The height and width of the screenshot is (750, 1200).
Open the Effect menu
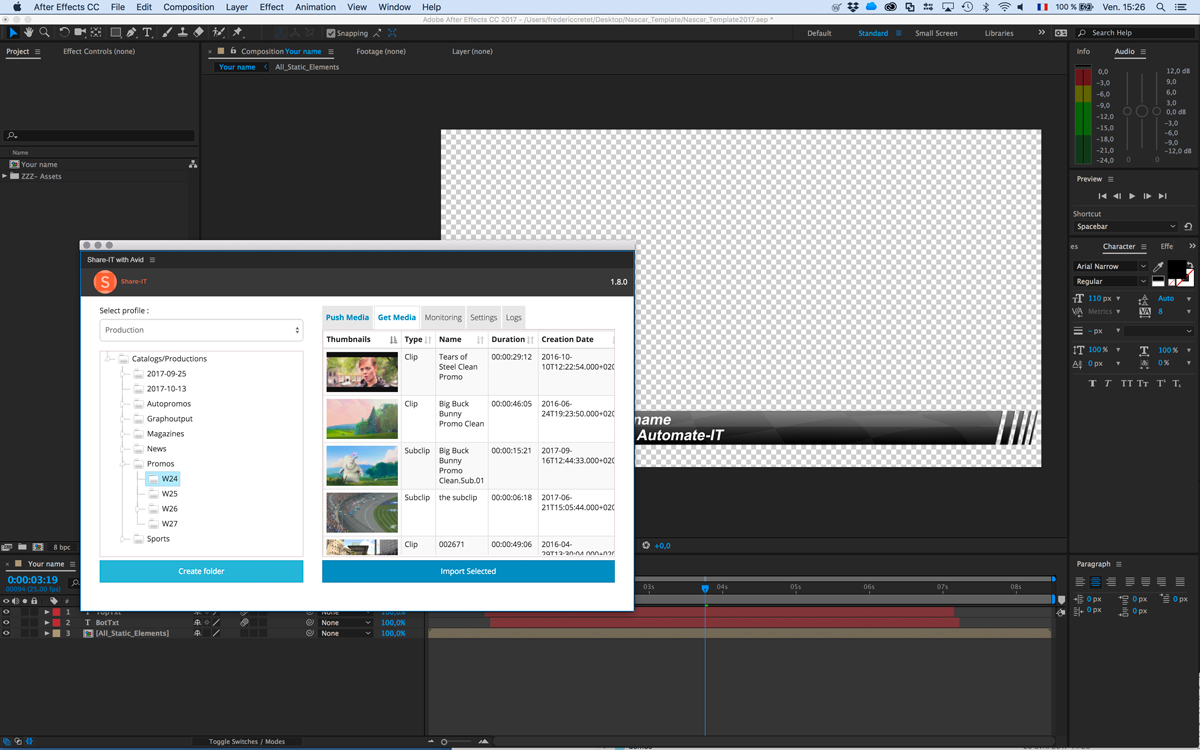click(272, 7)
